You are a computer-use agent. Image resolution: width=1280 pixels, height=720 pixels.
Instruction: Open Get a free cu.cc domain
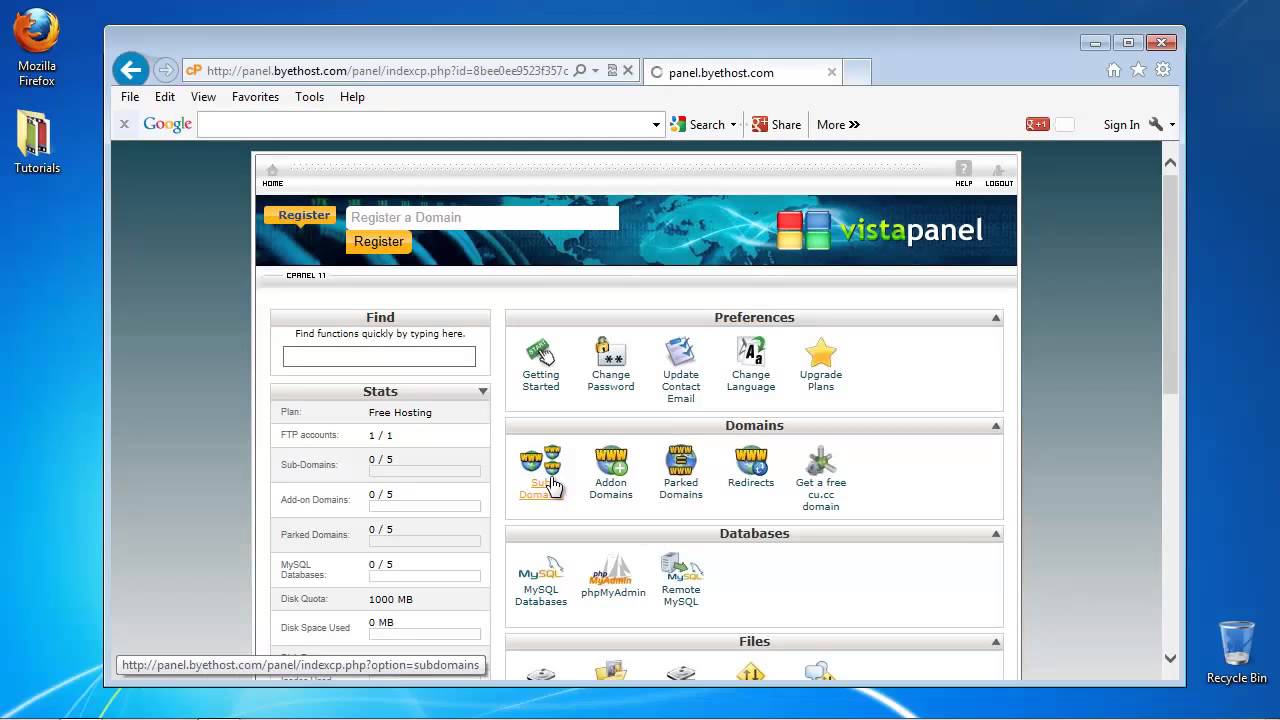[x=820, y=460]
